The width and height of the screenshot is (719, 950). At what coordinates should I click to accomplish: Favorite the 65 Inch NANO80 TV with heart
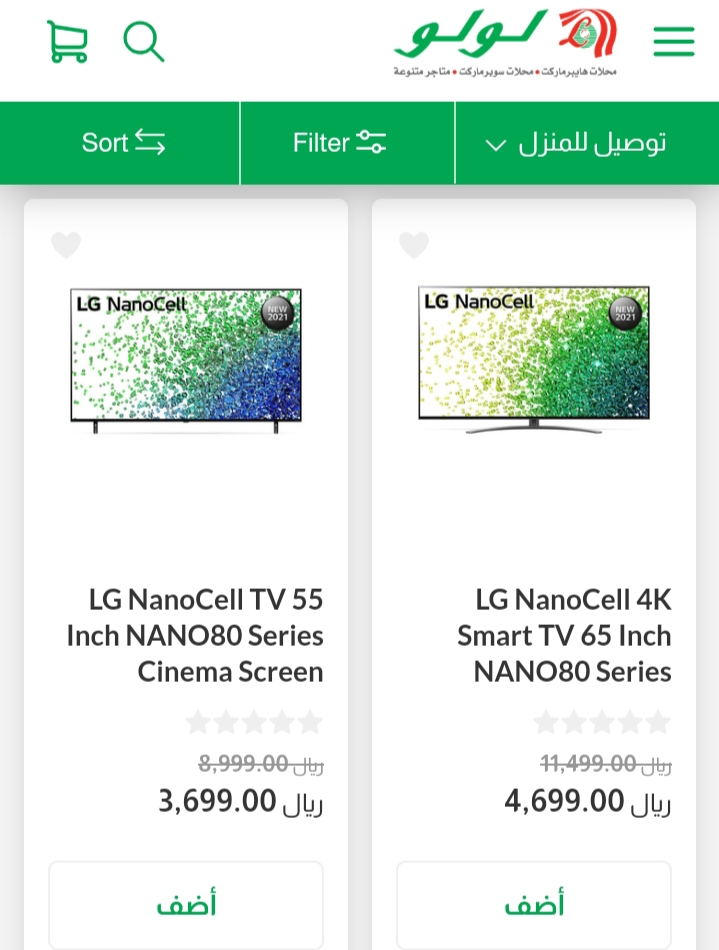click(414, 245)
